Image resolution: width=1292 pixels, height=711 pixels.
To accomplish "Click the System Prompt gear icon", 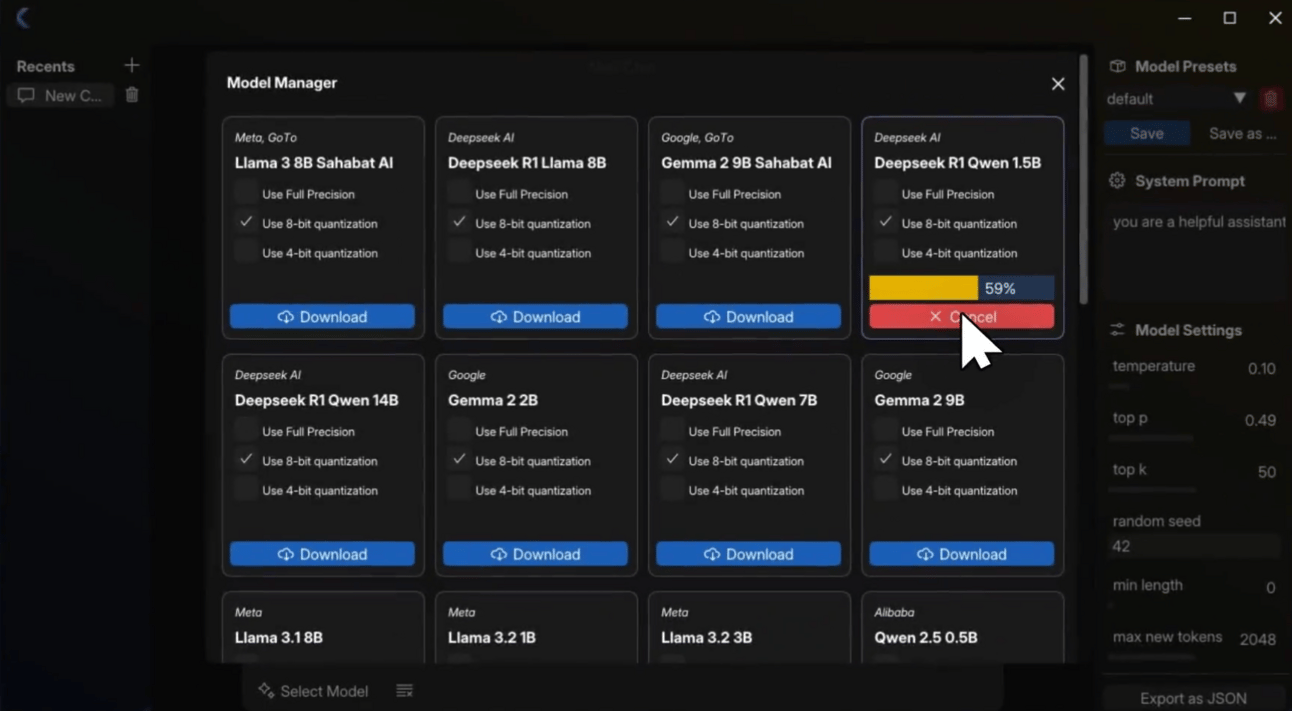I will point(1117,181).
